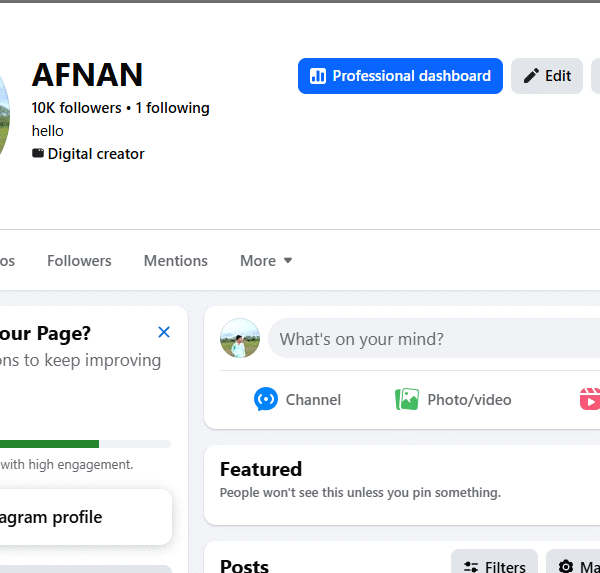Open the Mentions tab
The width and height of the screenshot is (600, 573).
point(176,261)
